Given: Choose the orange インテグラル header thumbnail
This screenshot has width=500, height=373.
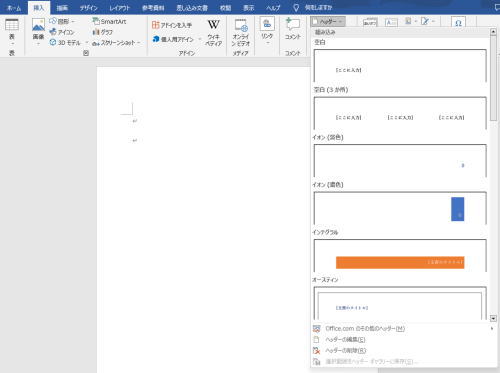Looking at the screenshot, I should tap(400, 256).
